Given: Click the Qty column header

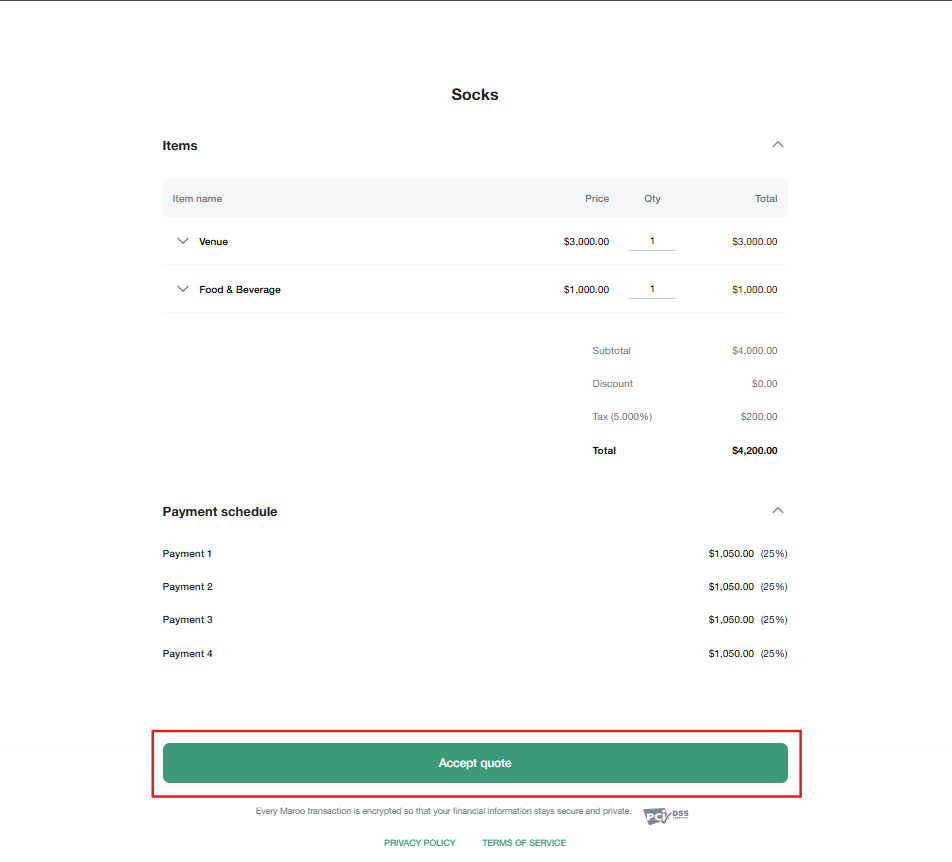Looking at the screenshot, I should point(652,199).
